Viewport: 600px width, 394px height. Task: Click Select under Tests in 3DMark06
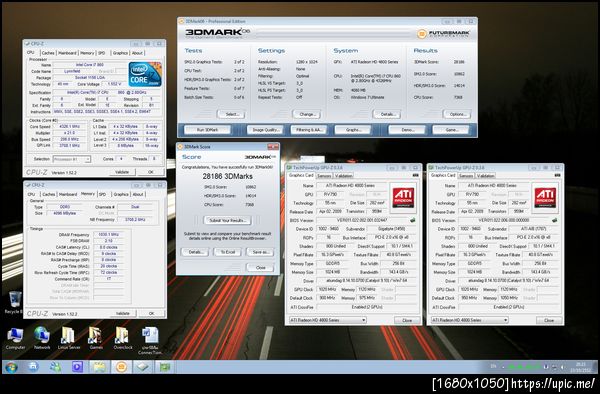tap(231, 114)
